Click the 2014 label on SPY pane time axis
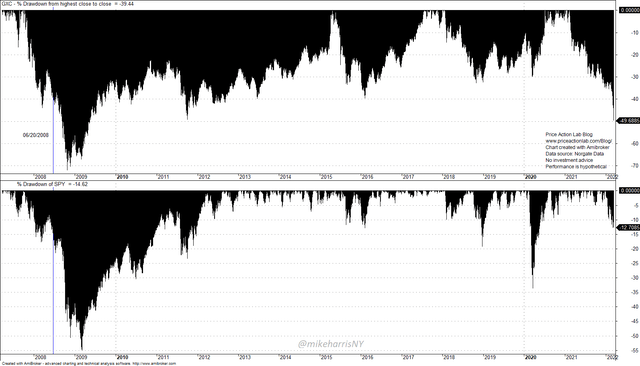Image resolution: width=640 pixels, height=366 pixels. pos(285,357)
